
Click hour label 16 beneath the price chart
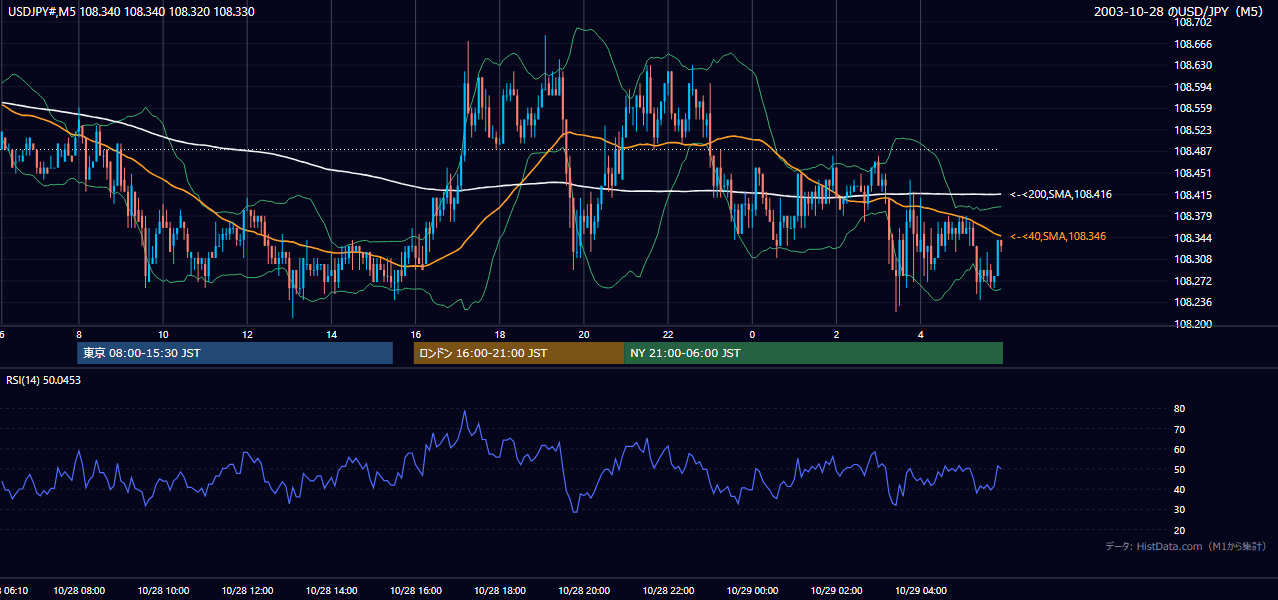pyautogui.click(x=416, y=334)
